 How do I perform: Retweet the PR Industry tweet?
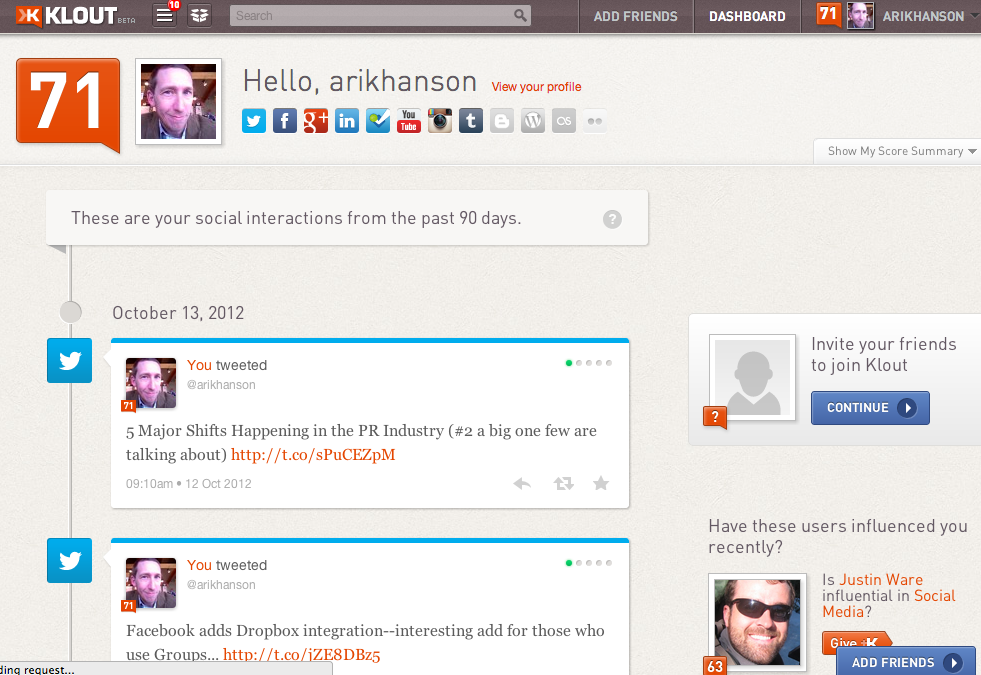(x=563, y=484)
